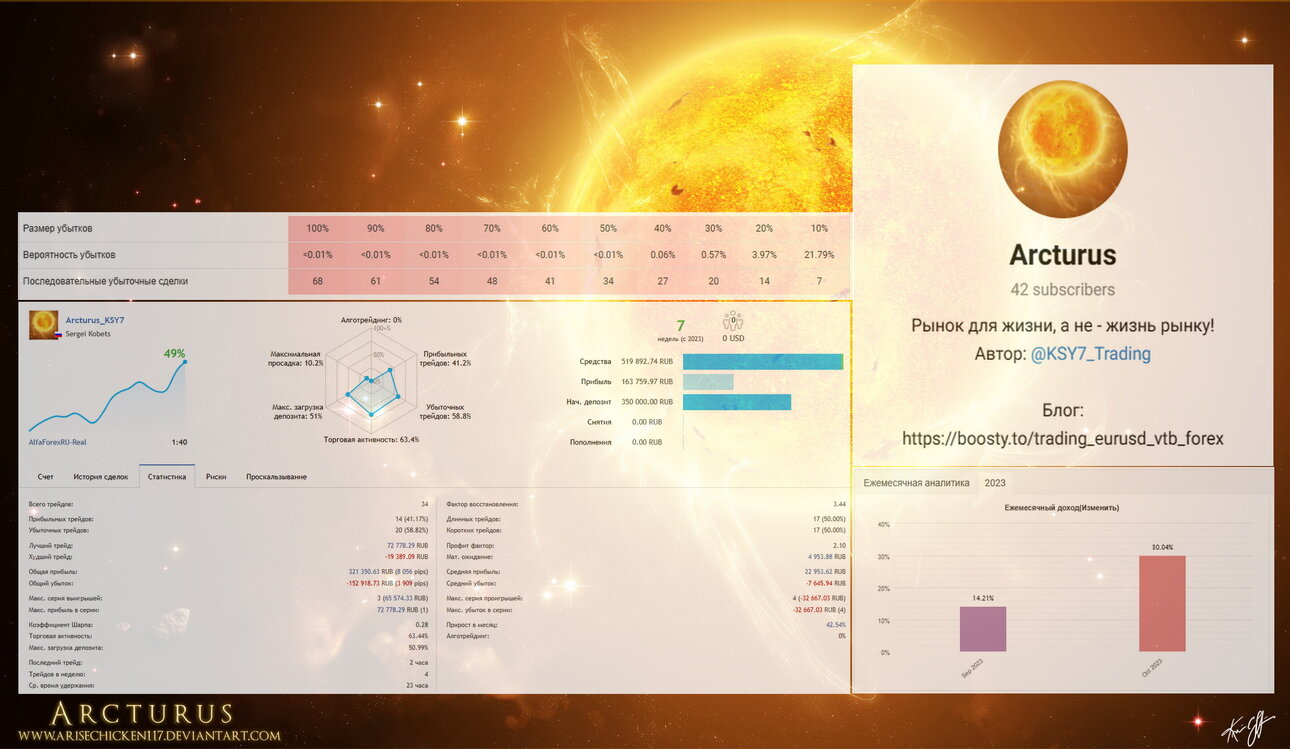Click the 3.97% probability cell
1290x749 pixels.
point(764,255)
